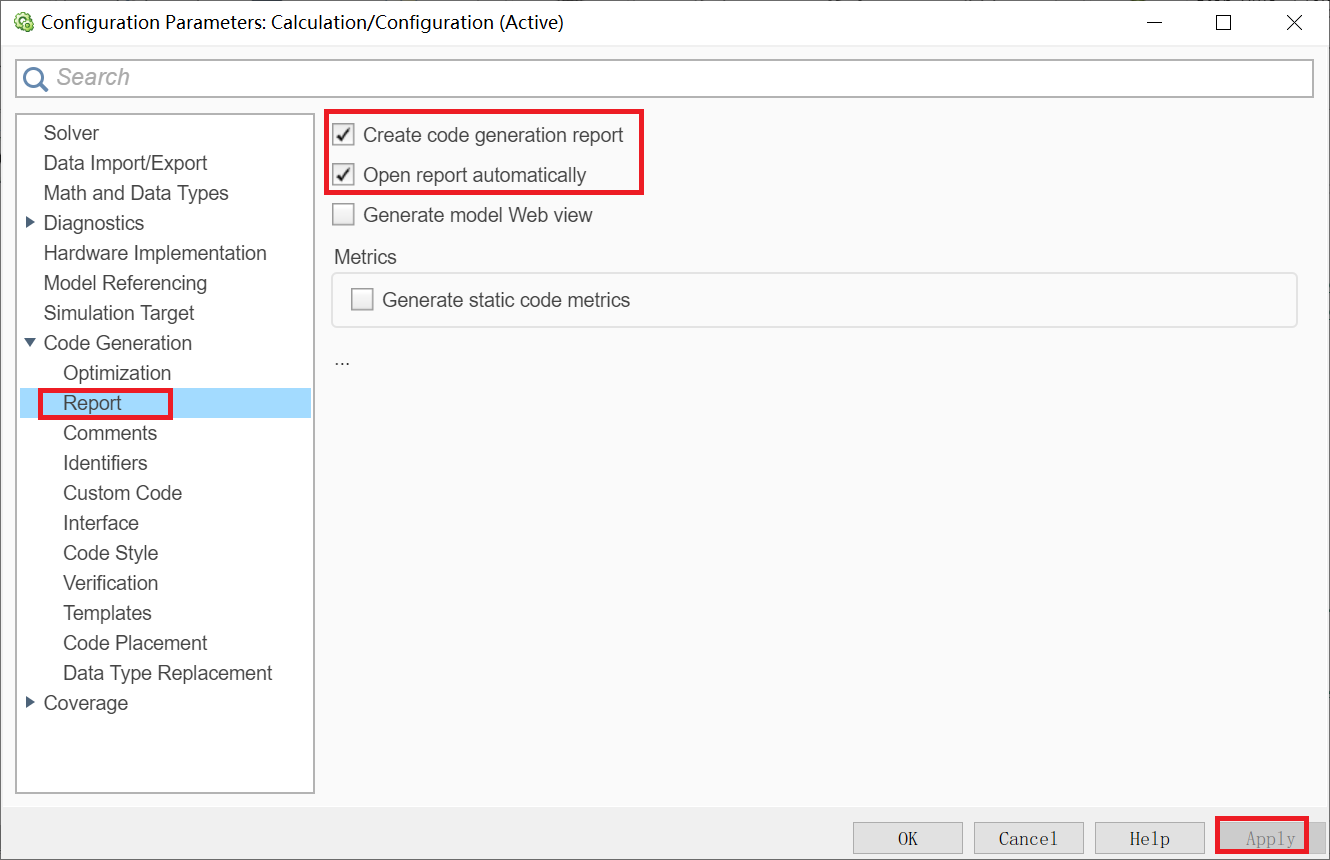Close the Configuration Parameters dialog

pyautogui.click(x=1294, y=22)
